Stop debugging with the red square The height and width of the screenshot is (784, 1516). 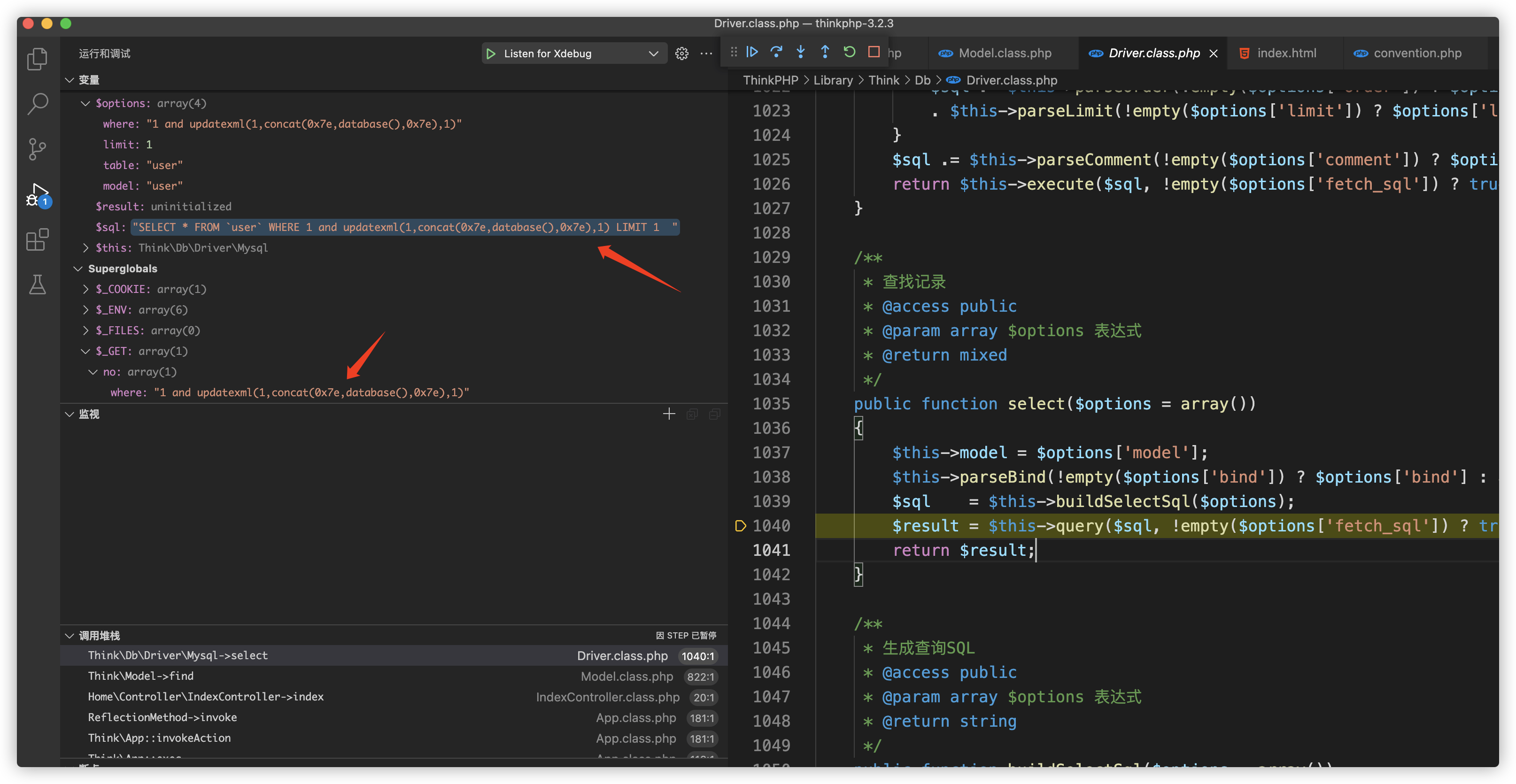click(x=874, y=52)
